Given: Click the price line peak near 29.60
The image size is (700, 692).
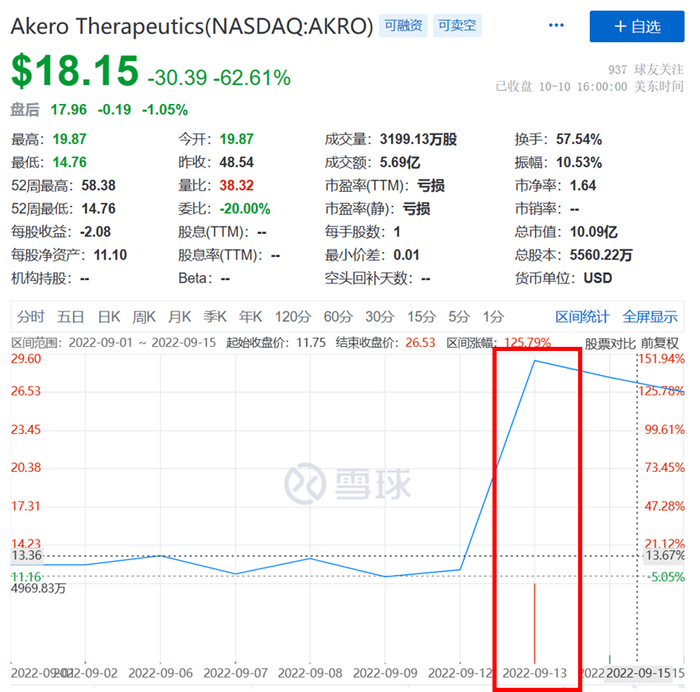Looking at the screenshot, I should pyautogui.click(x=535, y=361).
